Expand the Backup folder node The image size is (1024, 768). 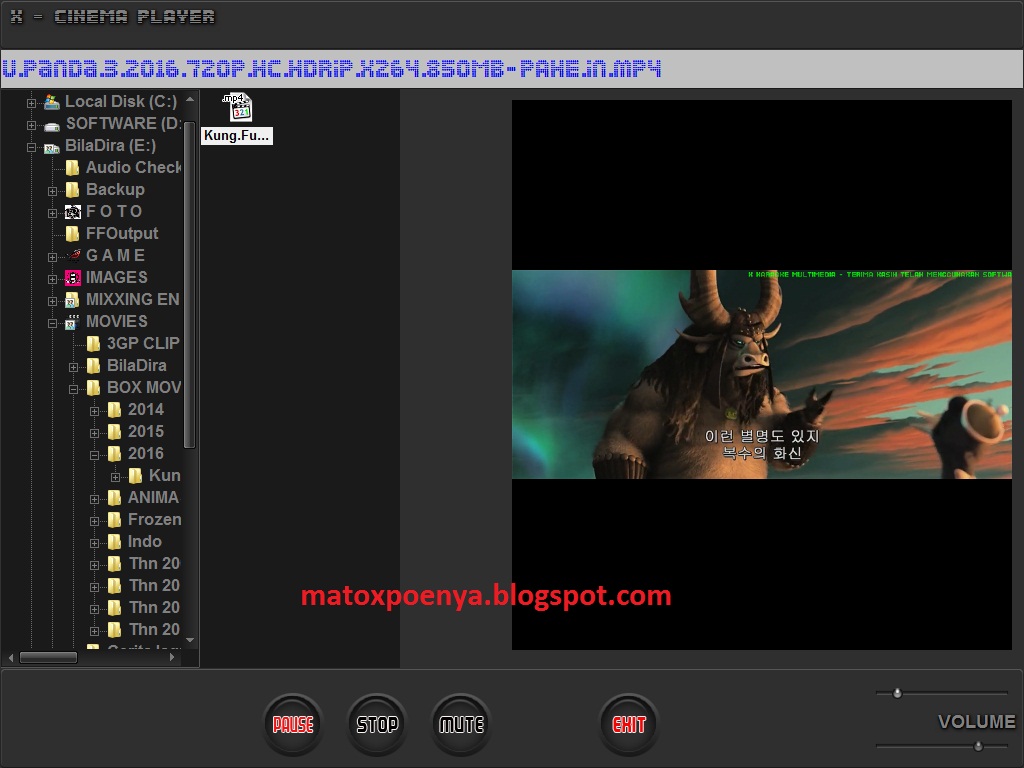52,191
